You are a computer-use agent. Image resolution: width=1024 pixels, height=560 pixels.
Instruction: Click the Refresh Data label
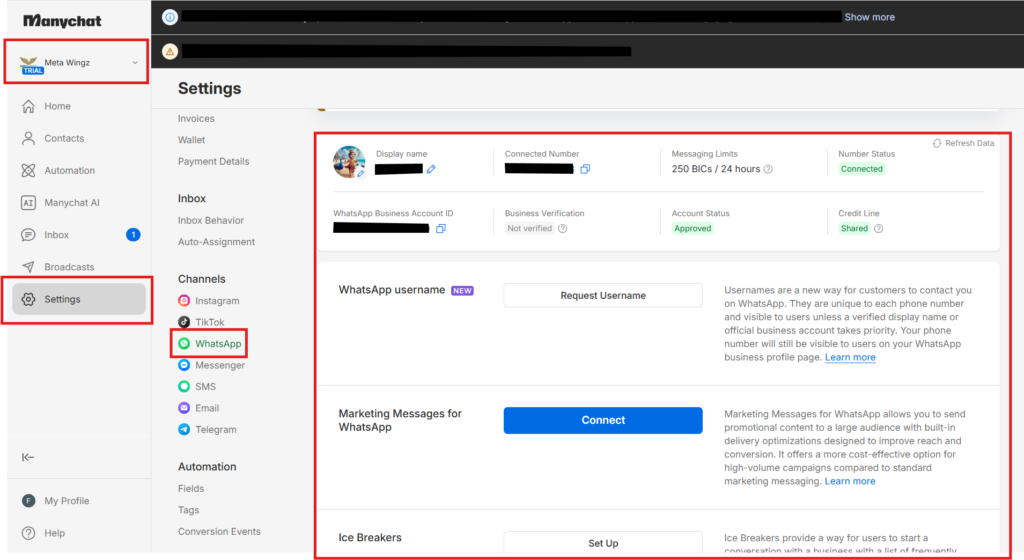click(x=969, y=143)
